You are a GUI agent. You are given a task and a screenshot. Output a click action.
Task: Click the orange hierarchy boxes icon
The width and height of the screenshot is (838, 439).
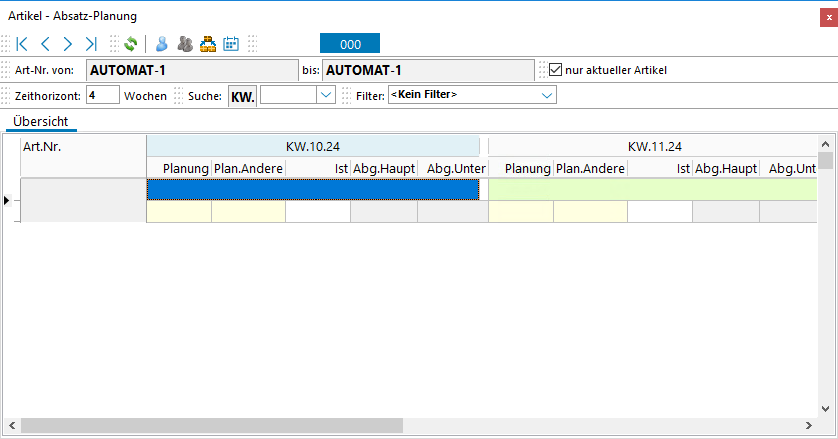208,44
